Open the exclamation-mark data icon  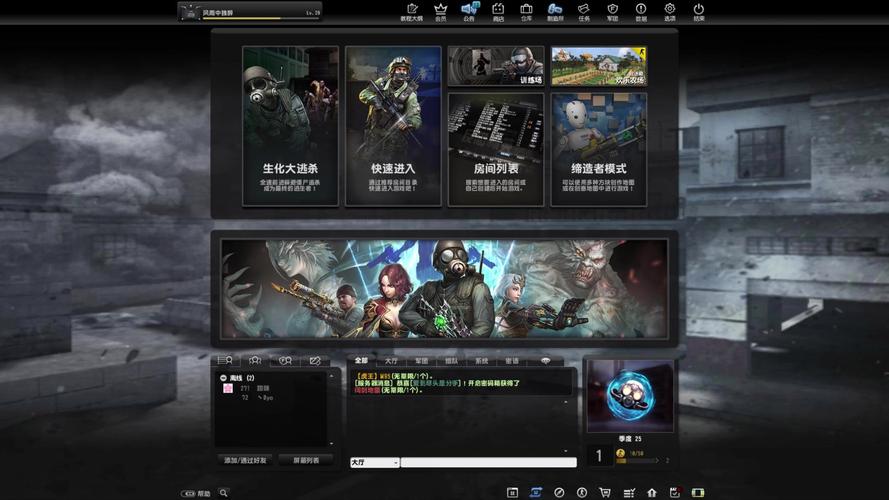(x=641, y=11)
